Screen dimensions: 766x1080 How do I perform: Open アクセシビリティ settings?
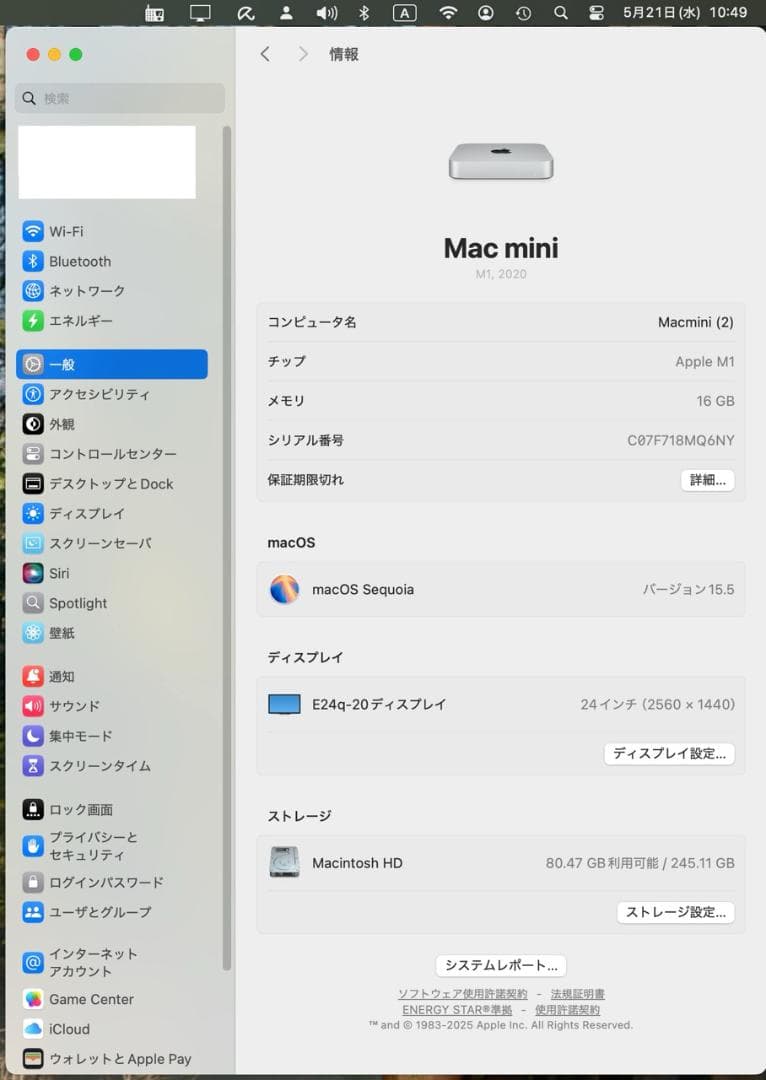coord(112,394)
